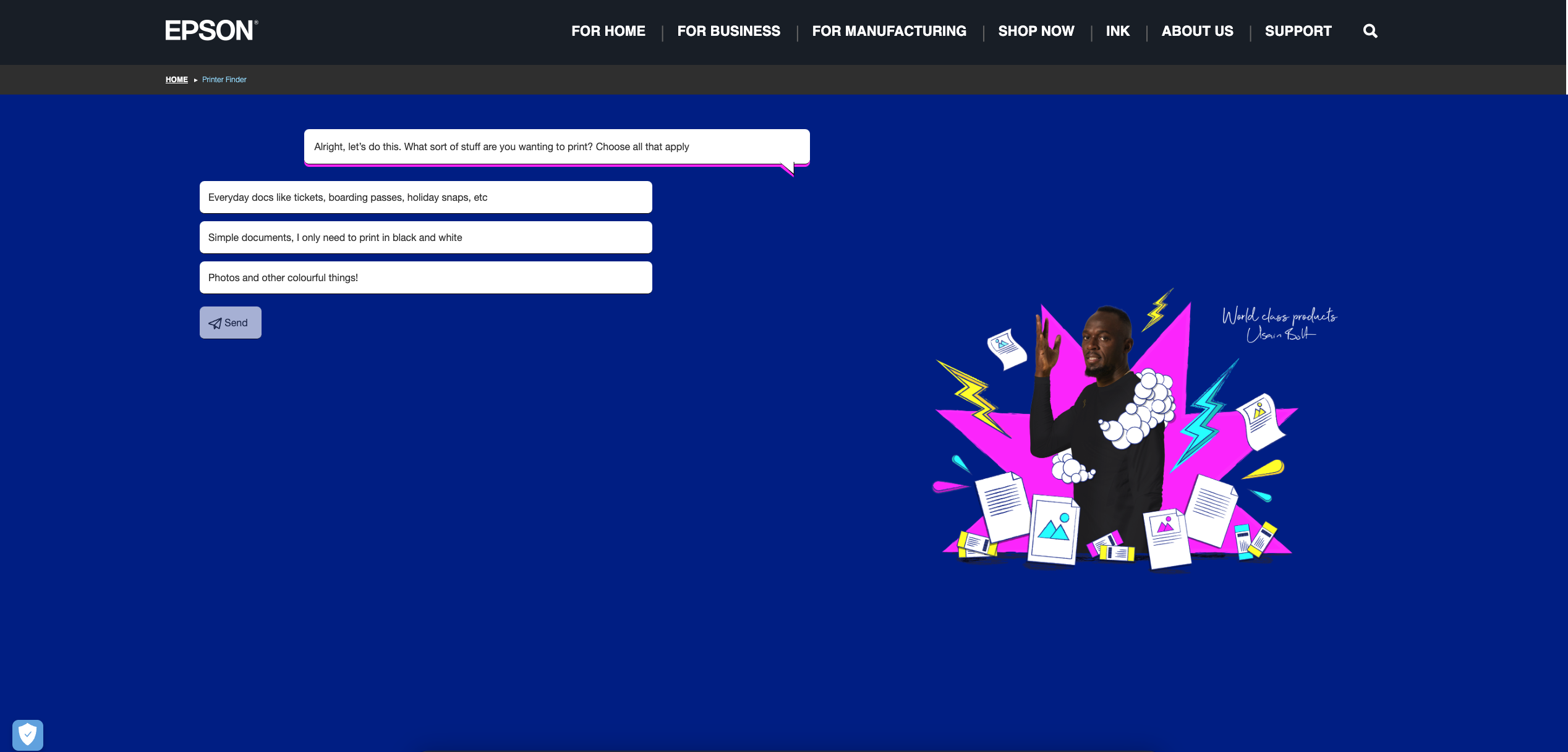Click the question speech bubble

pyautogui.click(x=556, y=146)
